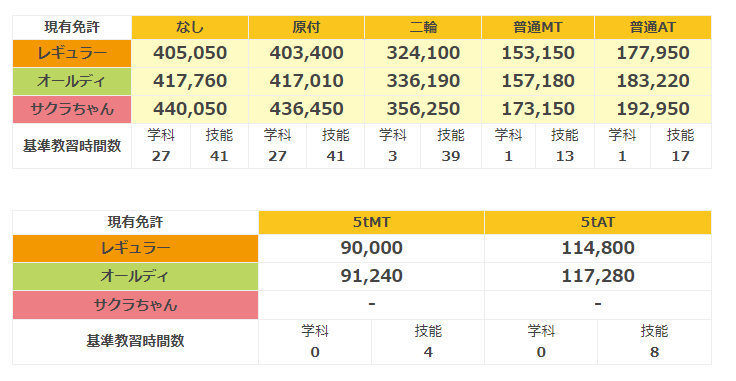Click the 5tMT レギュラー price 90,000
The height and width of the screenshot is (381, 736).
coord(371,248)
